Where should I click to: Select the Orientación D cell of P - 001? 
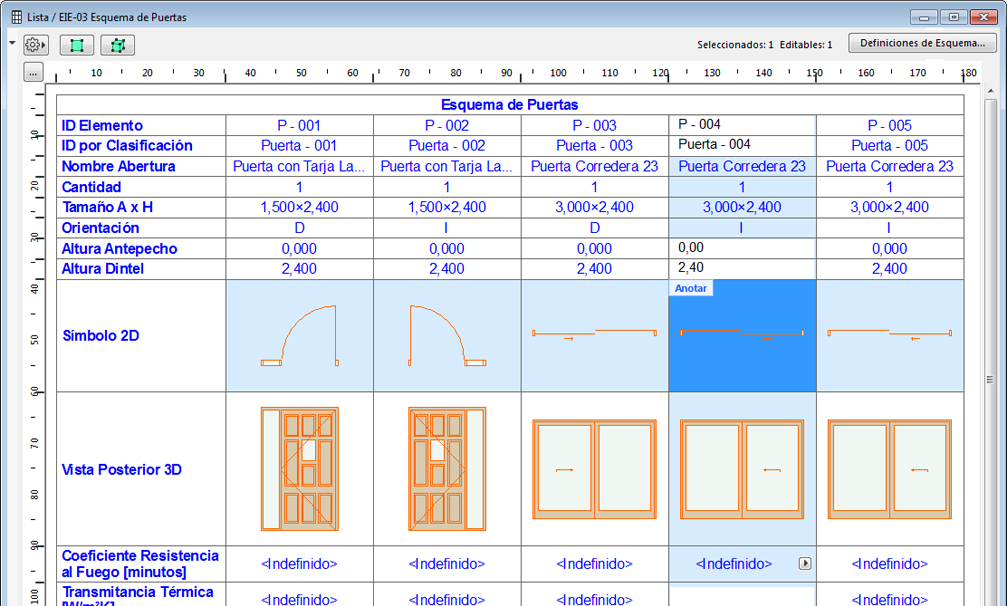pyautogui.click(x=299, y=228)
